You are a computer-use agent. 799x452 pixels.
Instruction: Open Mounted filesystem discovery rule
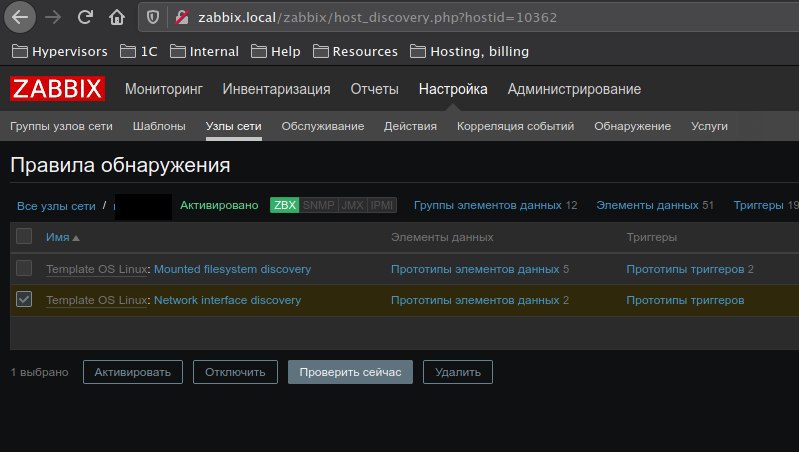click(232, 269)
